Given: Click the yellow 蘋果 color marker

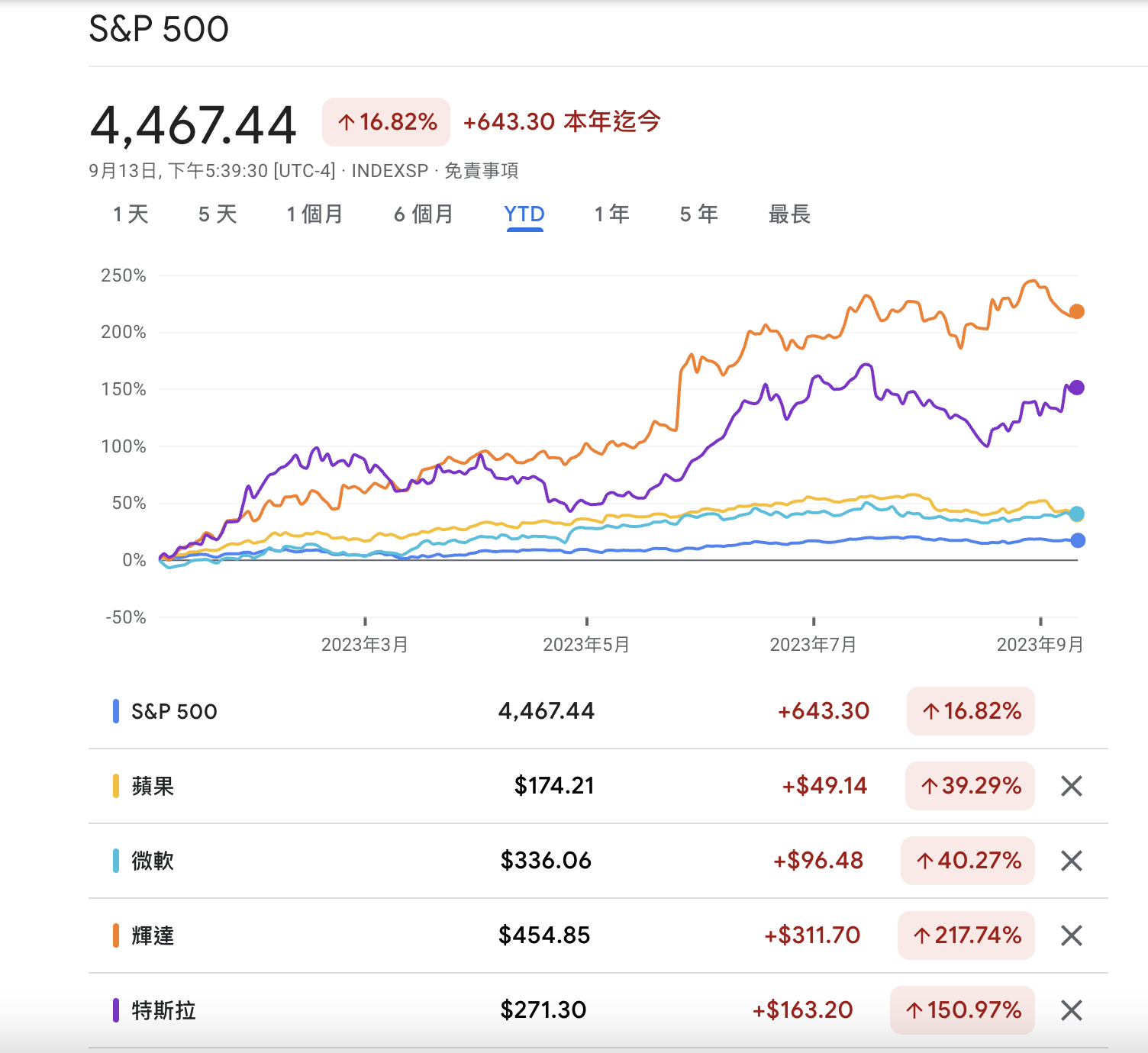Looking at the screenshot, I should [116, 786].
